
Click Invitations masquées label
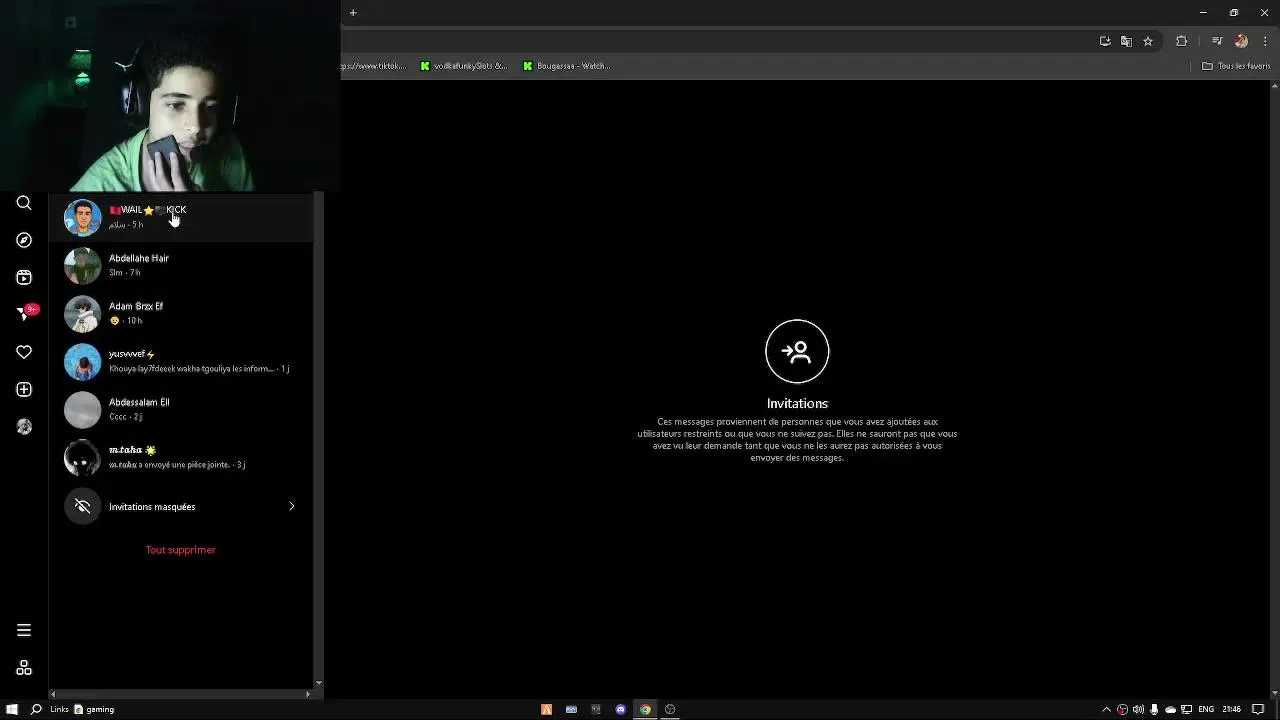coord(152,507)
